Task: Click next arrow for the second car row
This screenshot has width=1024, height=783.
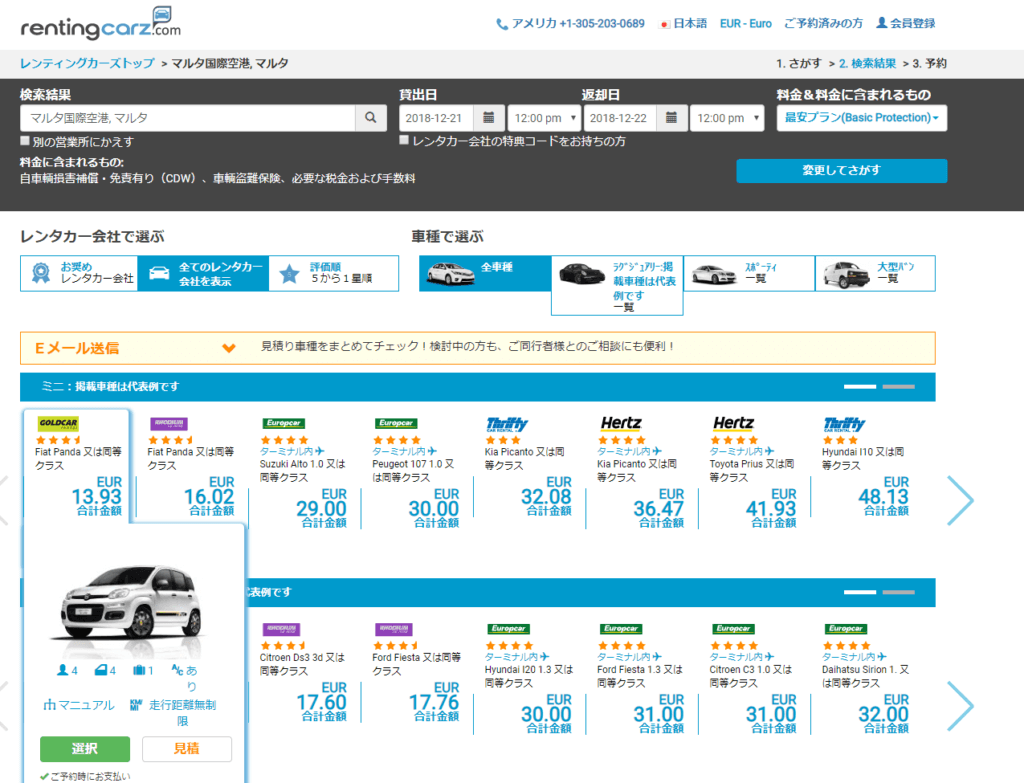Action: coord(960,705)
